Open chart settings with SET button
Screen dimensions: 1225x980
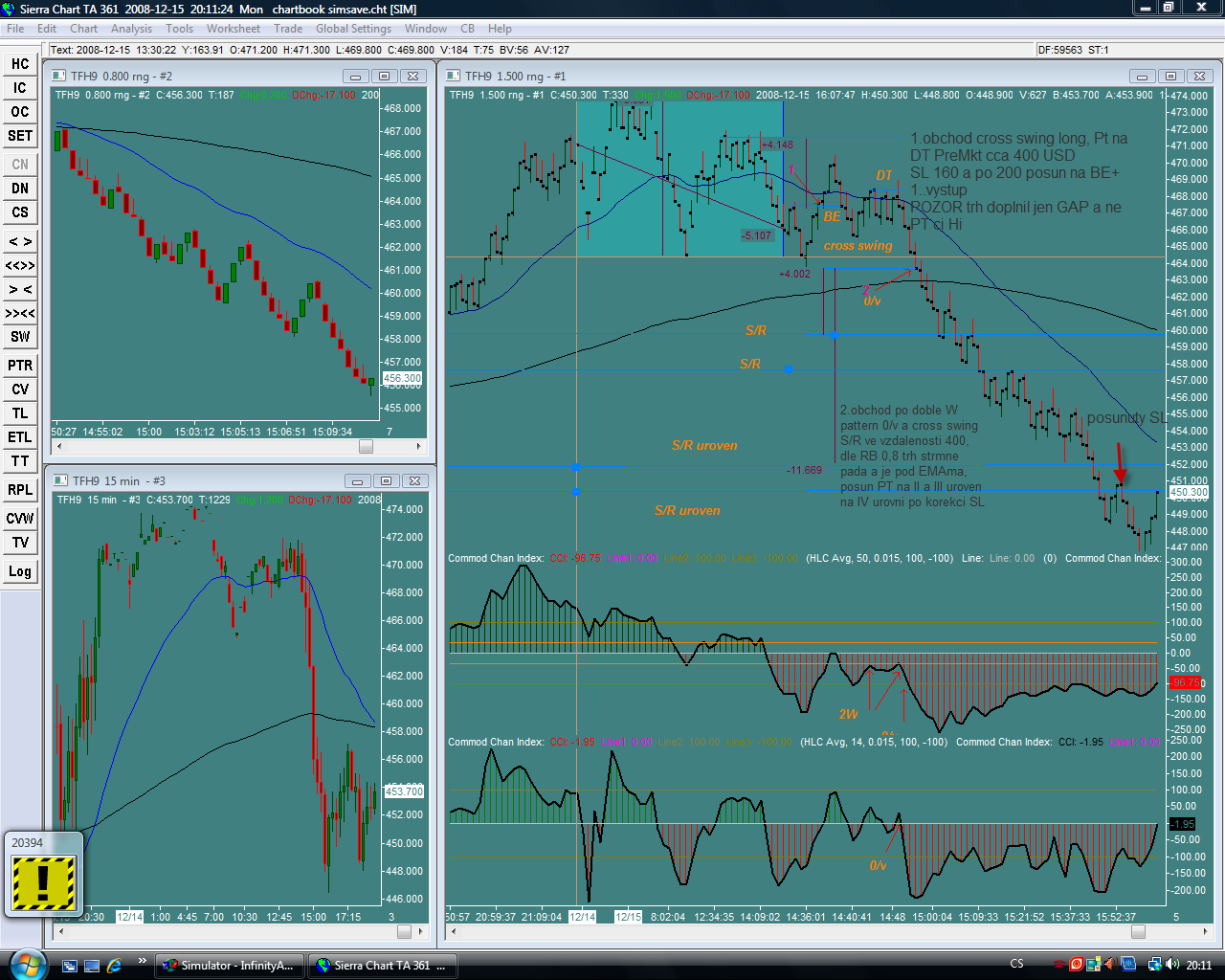[20, 136]
